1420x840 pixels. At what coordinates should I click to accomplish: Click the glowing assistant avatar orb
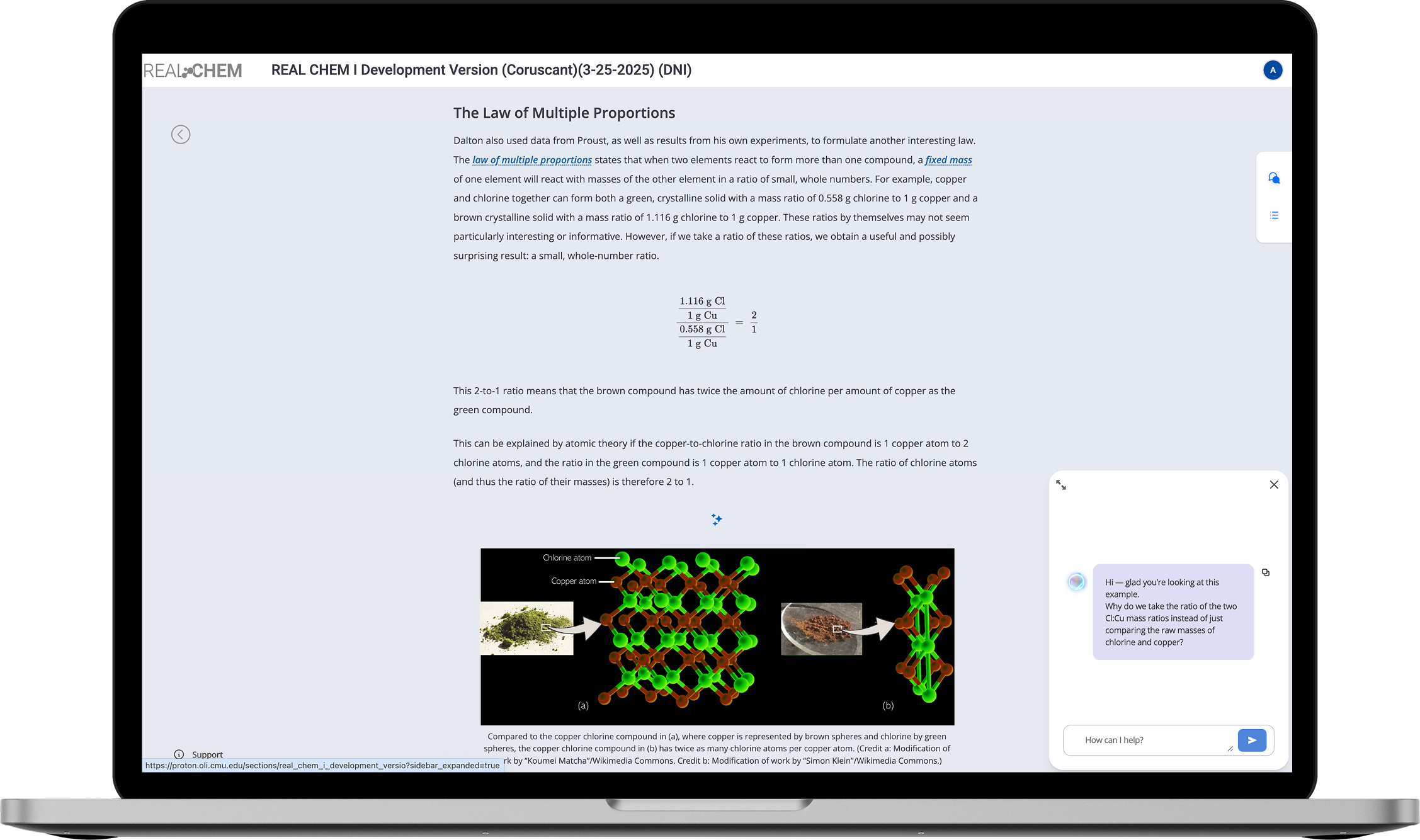(x=1076, y=582)
